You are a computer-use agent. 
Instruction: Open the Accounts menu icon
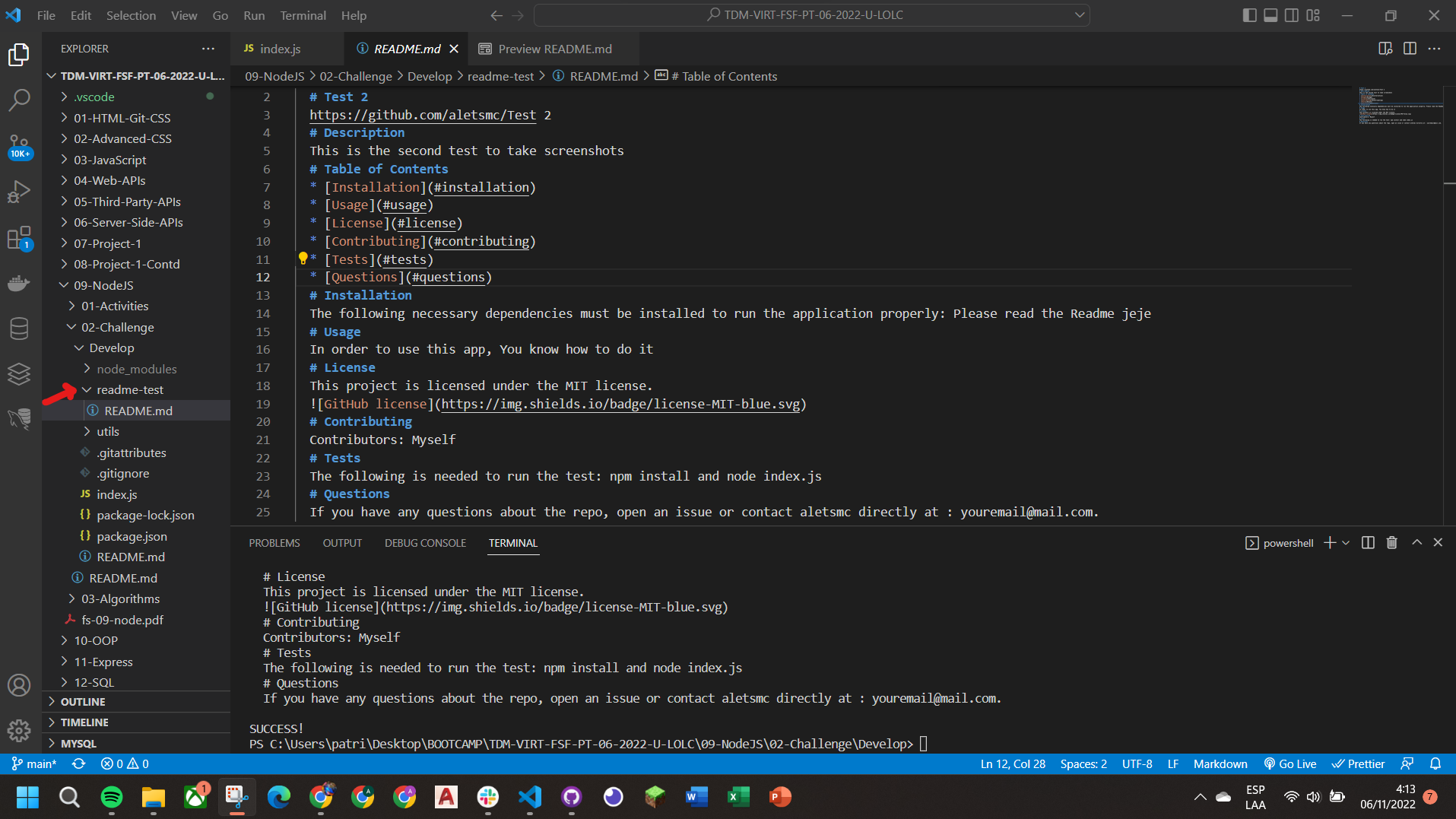tap(19, 685)
